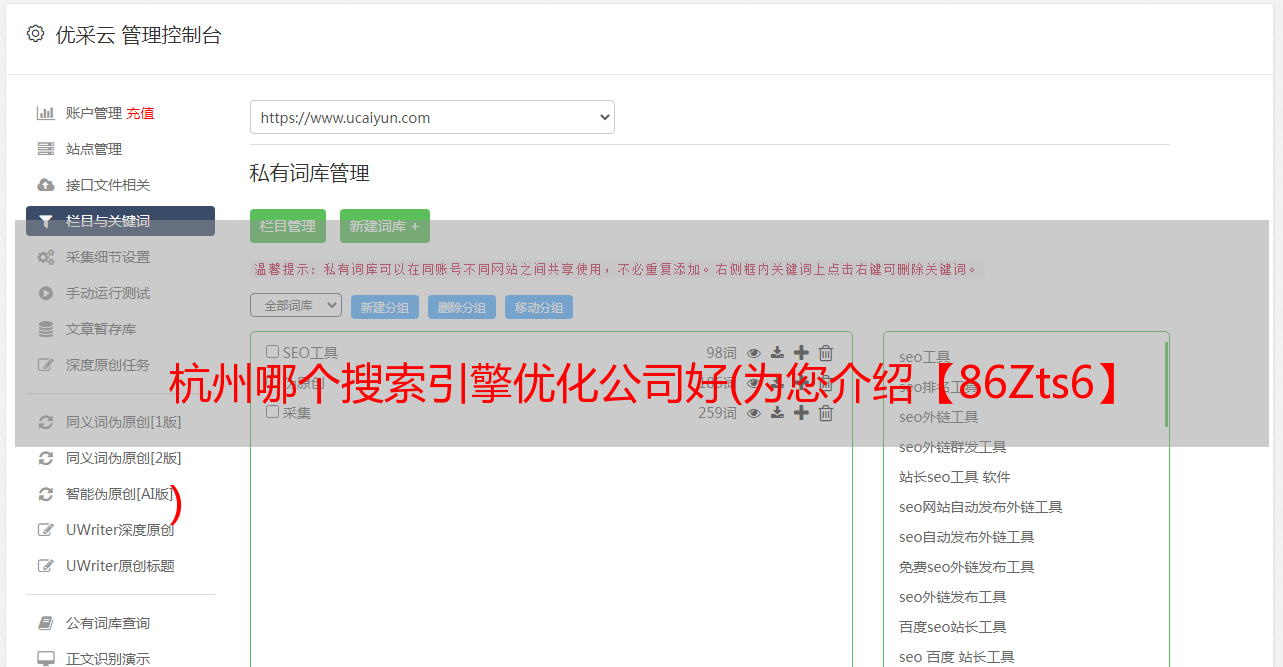The height and width of the screenshot is (667, 1283).
Task: Click the green 栏目管理 button
Action: [x=288, y=226]
